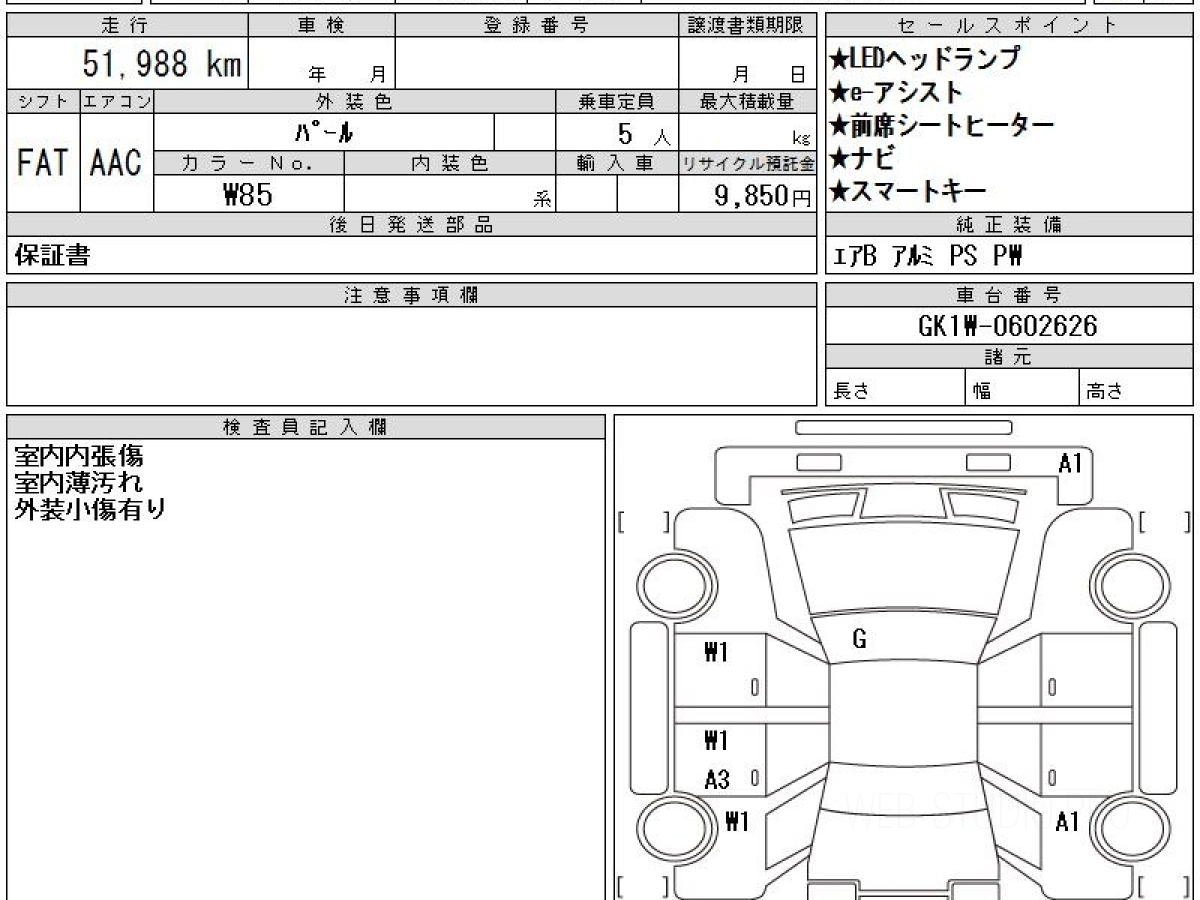Click the A1 mark on front bumper

point(1070,463)
